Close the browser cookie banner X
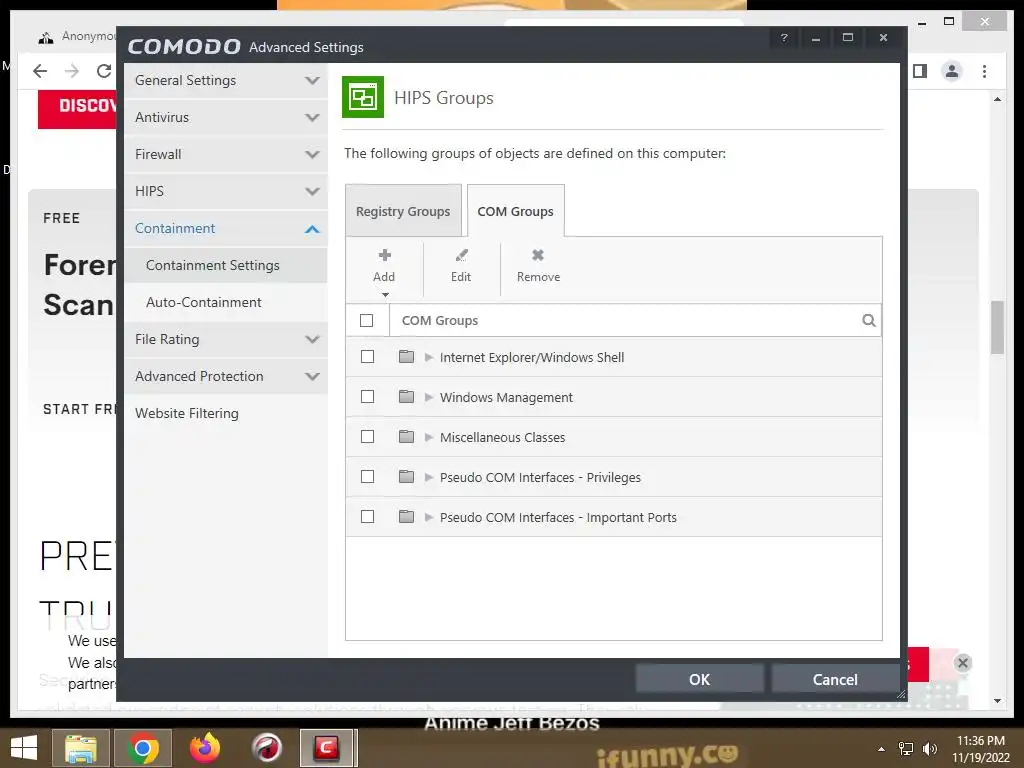The width and height of the screenshot is (1024, 768). pos(963,663)
